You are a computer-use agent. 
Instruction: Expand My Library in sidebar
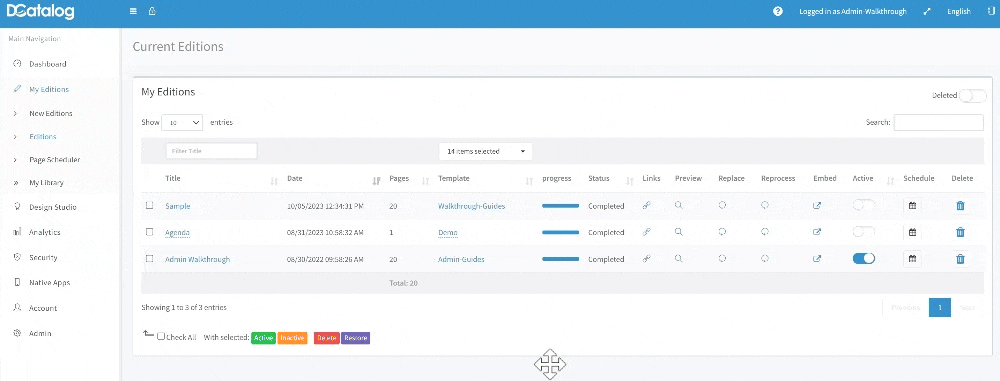click(x=46, y=183)
